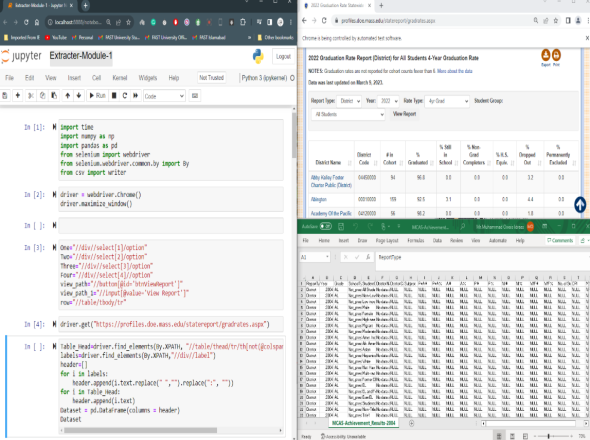Insert cell below with plus icon
590x440 pixels.
(17, 96)
